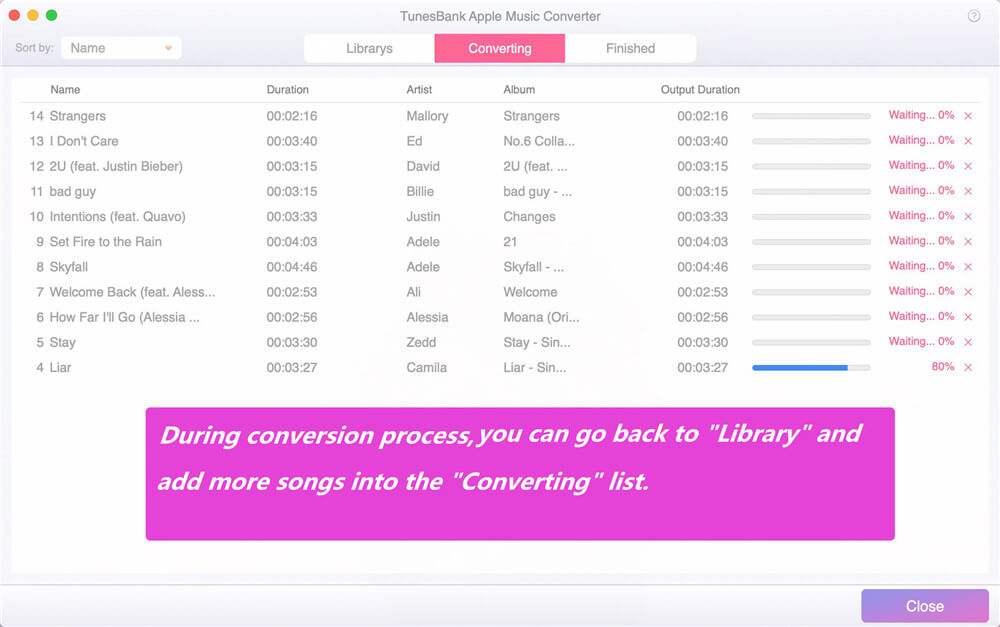Select 'How Far I'll Go (Alessia ...' name
Viewport: 1000px width, 627px height.
124,317
